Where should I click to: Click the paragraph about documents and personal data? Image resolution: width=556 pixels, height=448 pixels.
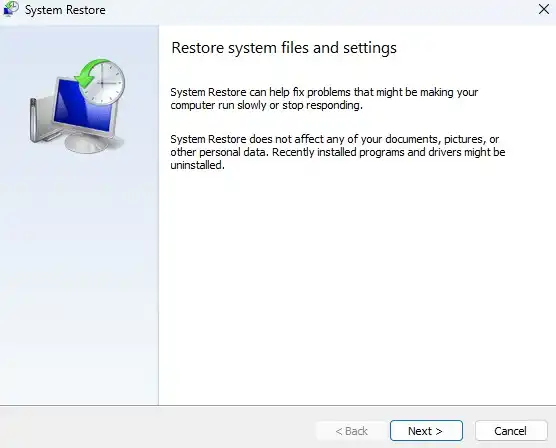click(338, 152)
